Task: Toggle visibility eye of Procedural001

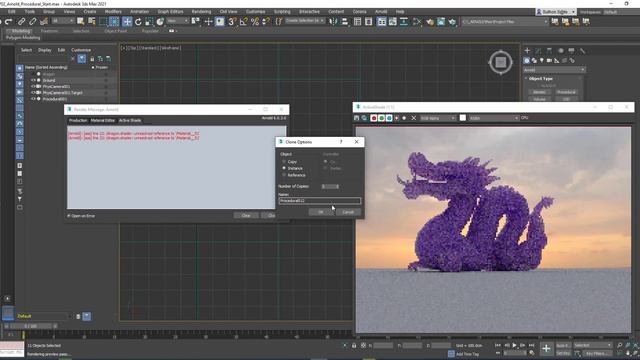Action: coord(33,99)
